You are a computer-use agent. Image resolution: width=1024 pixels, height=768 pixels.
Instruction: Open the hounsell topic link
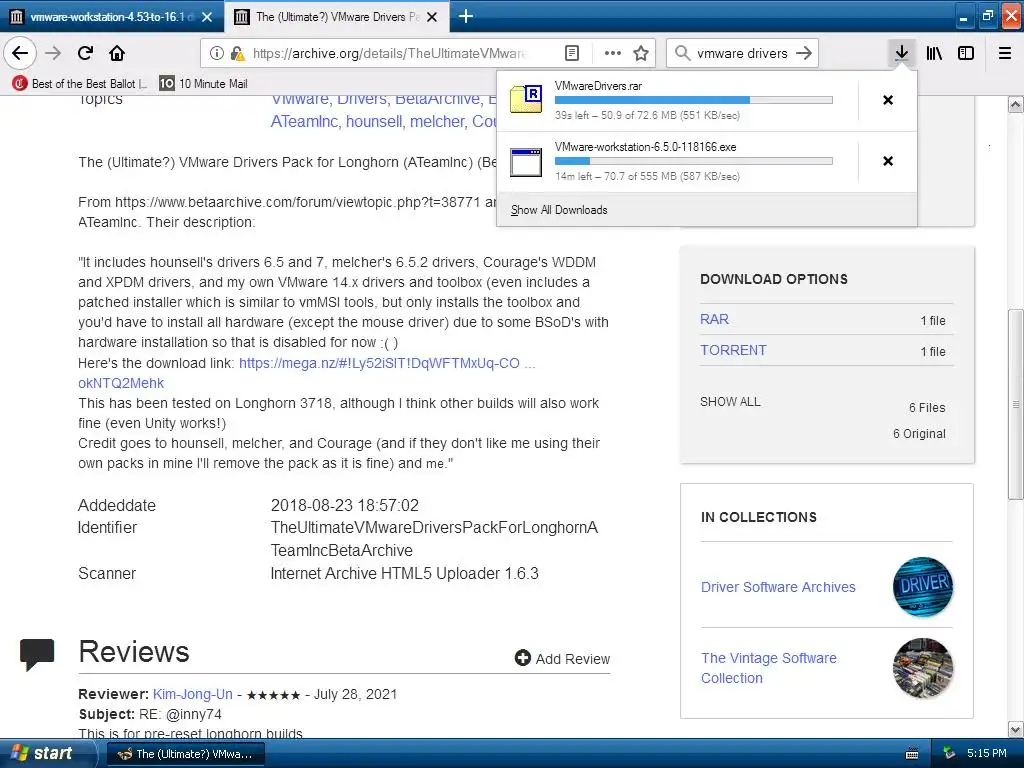(x=374, y=121)
